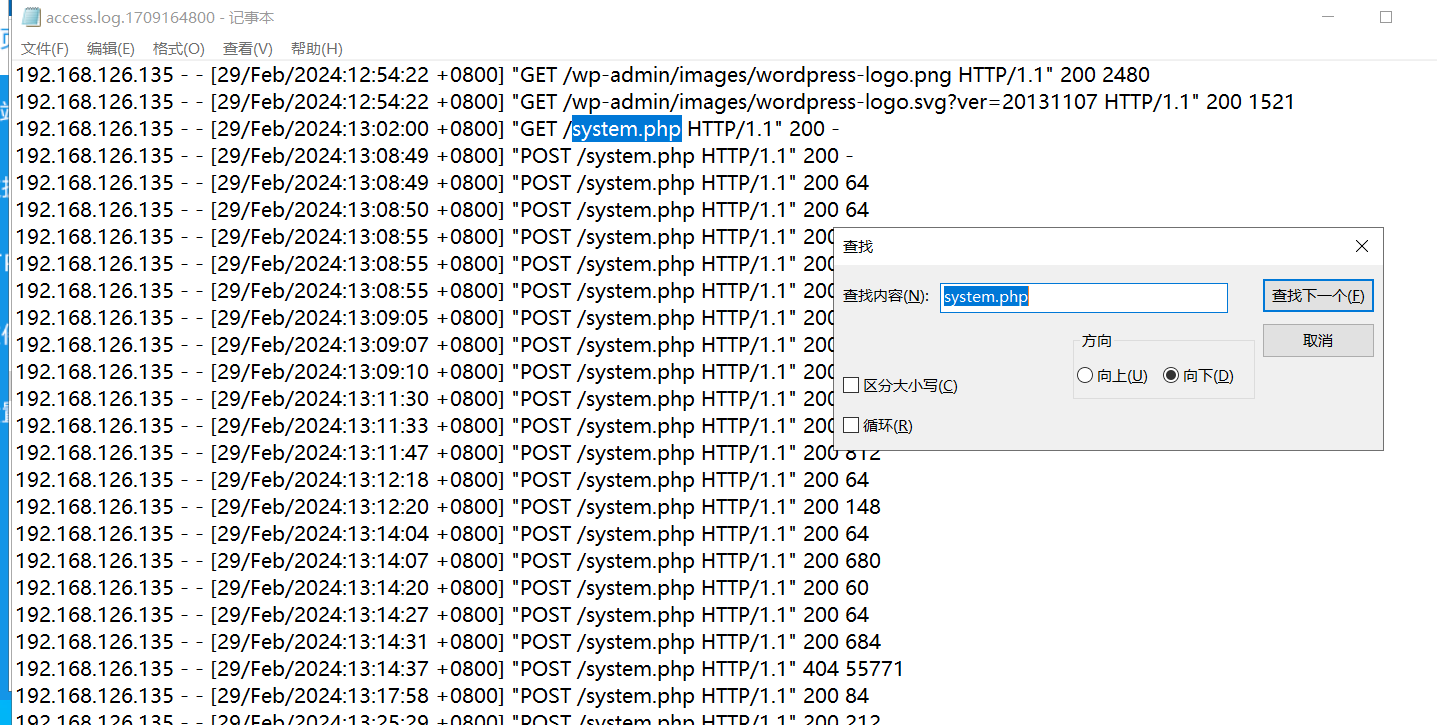
Task: Click the log line with 404 55771
Action: tap(459, 669)
